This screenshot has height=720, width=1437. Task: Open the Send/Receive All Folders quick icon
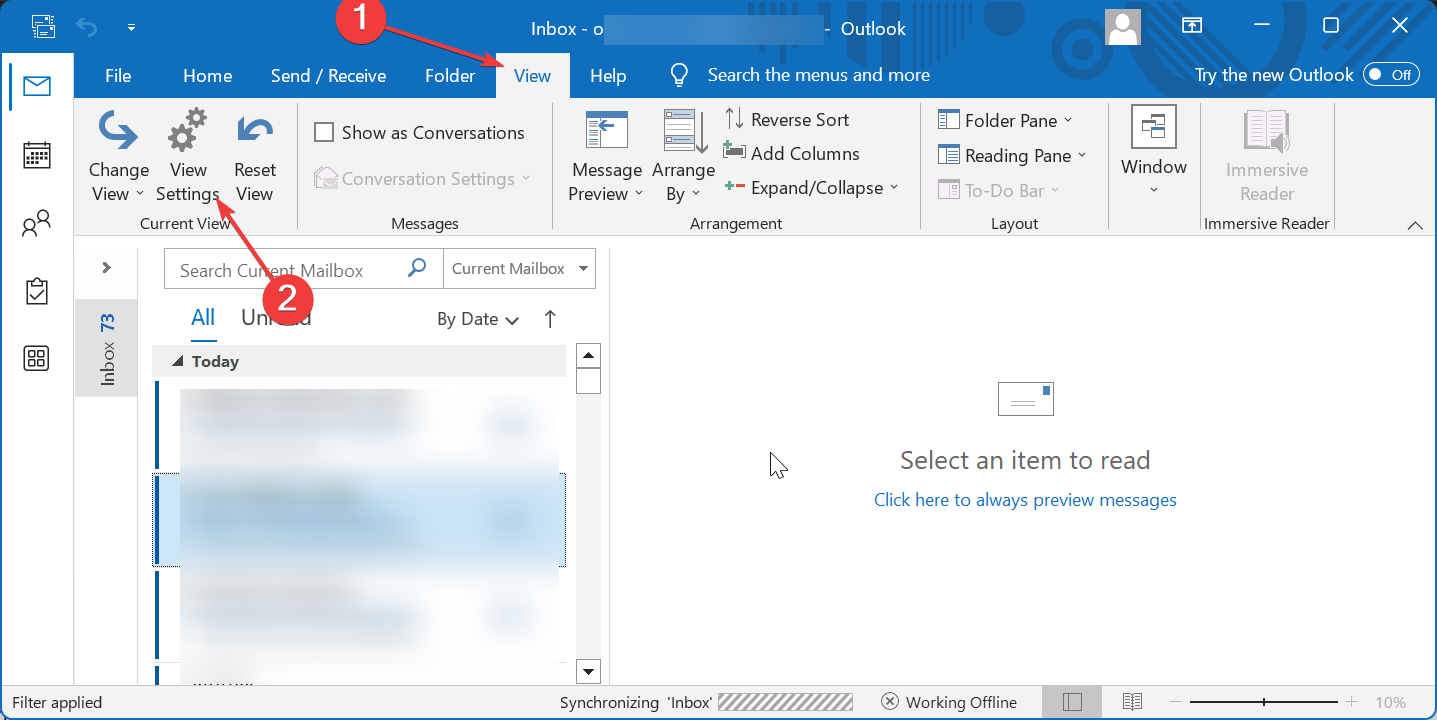pos(43,27)
